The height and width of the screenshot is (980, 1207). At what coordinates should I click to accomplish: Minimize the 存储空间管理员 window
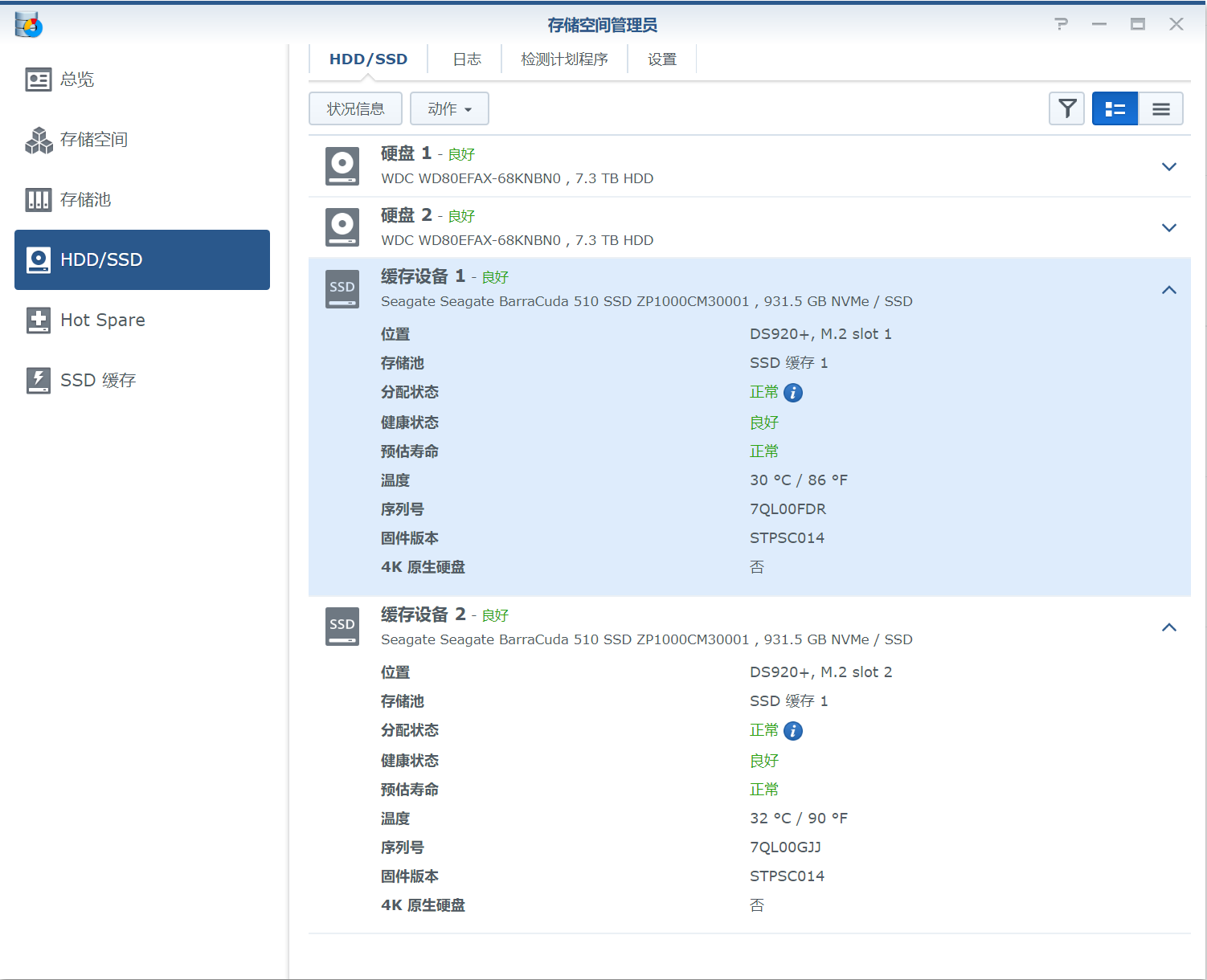[x=1099, y=24]
